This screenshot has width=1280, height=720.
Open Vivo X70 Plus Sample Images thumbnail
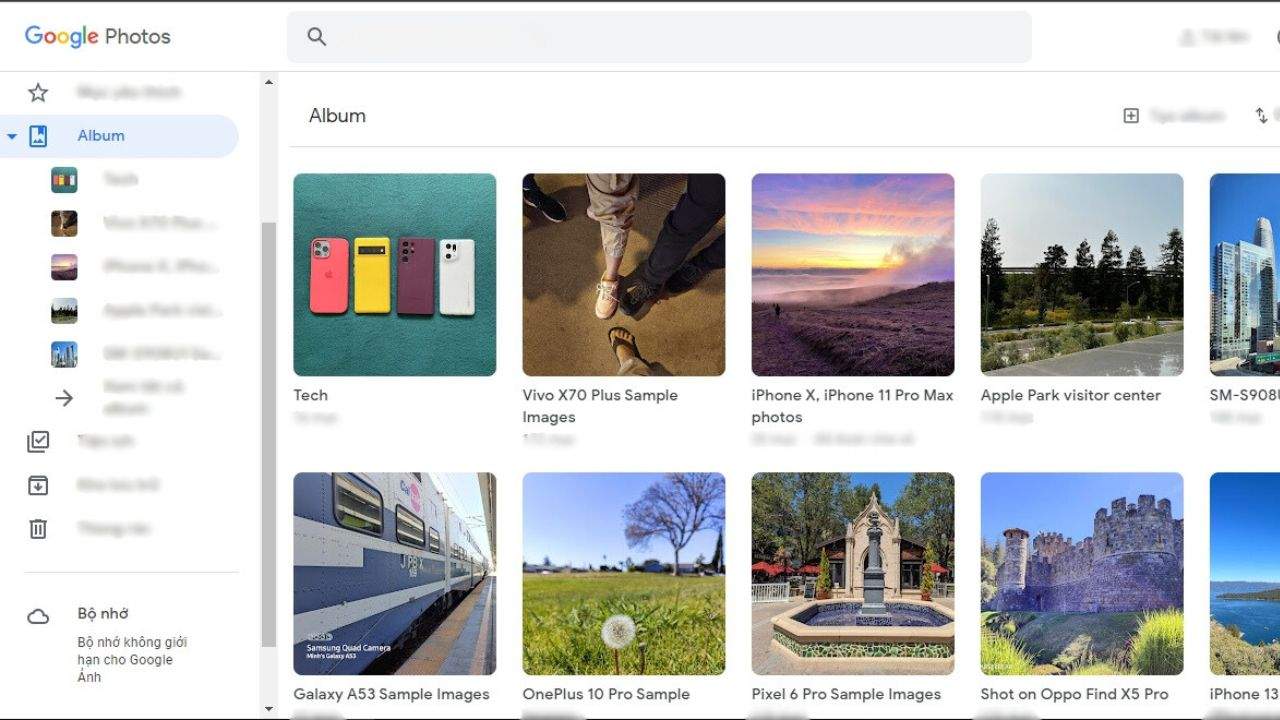(623, 275)
